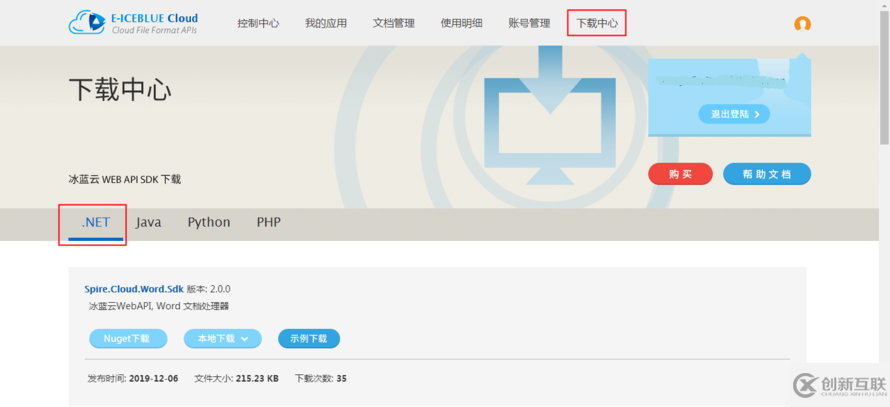Switch to the Python tab
890x407 pixels.
pos(209,223)
